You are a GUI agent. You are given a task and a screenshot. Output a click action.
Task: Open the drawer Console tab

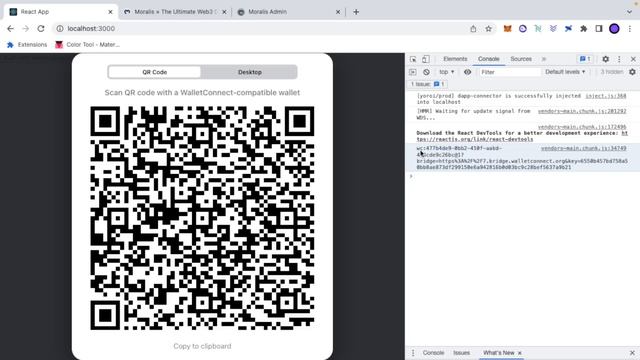[433, 353]
